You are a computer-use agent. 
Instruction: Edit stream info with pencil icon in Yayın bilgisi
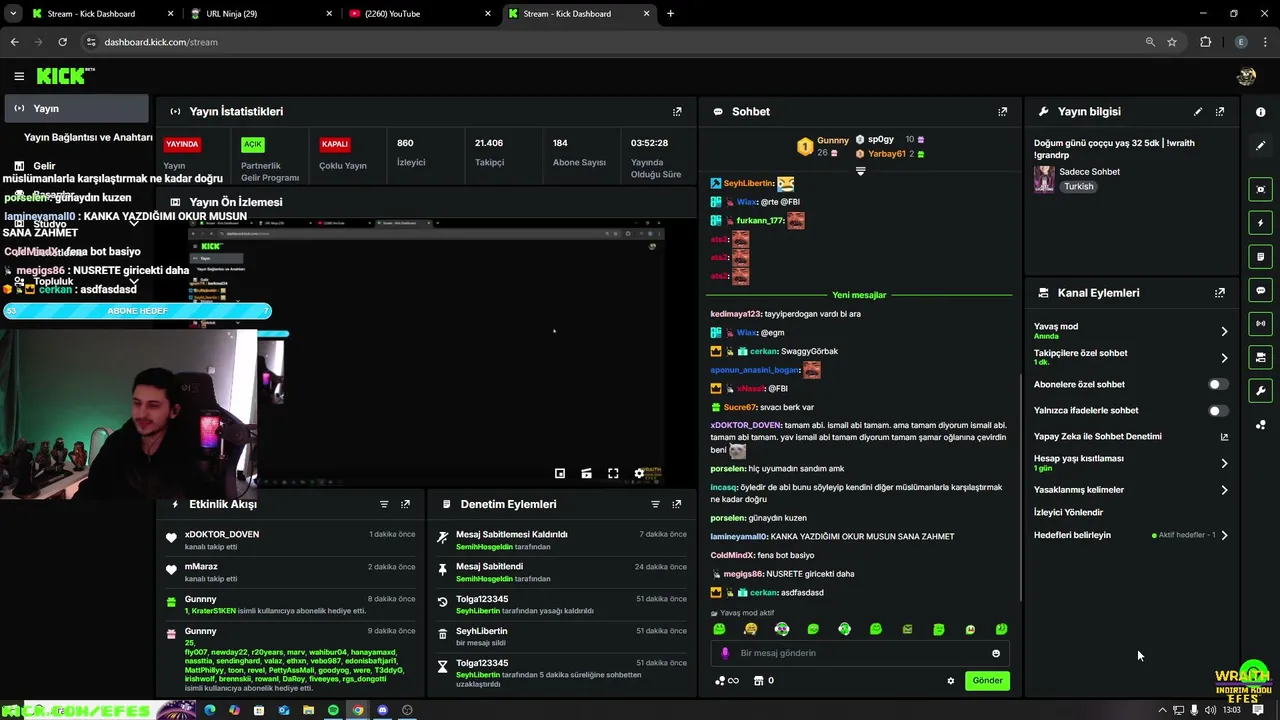click(1198, 112)
